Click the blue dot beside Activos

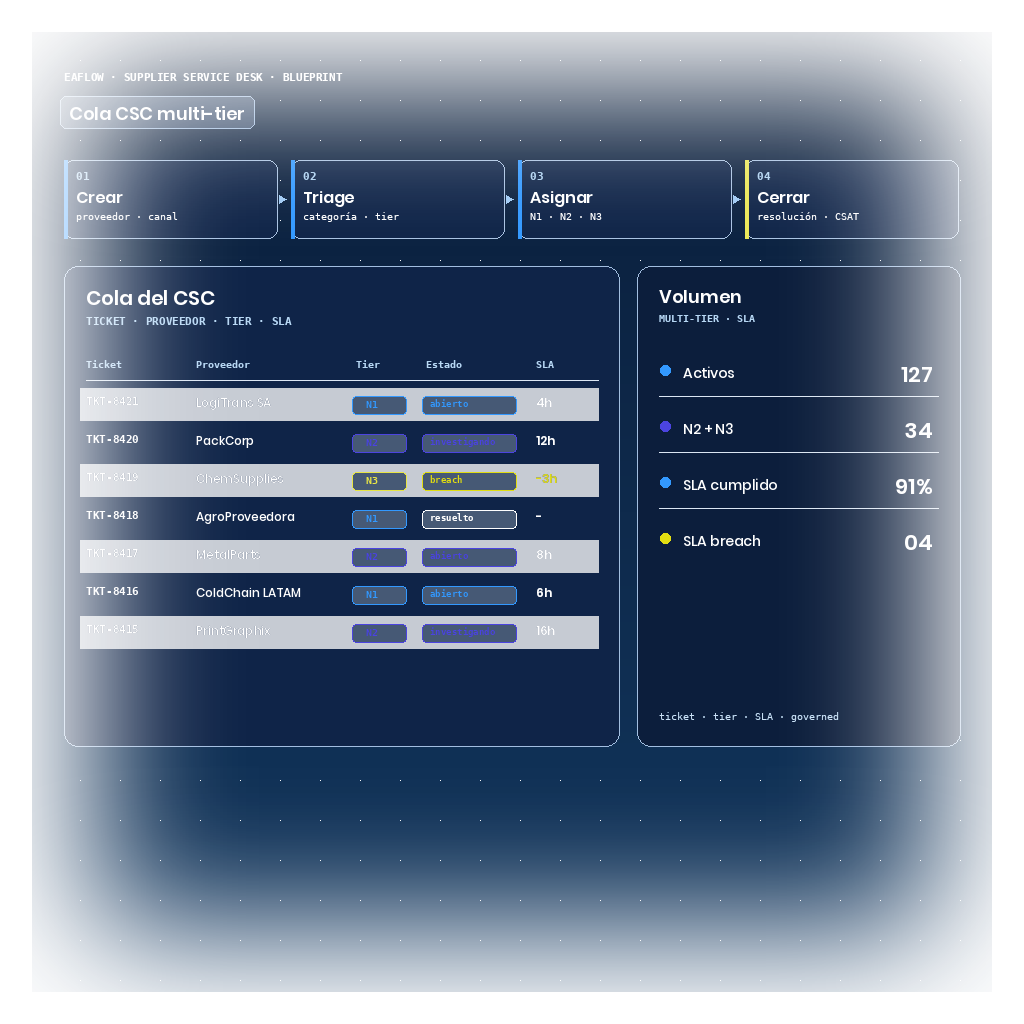665,371
